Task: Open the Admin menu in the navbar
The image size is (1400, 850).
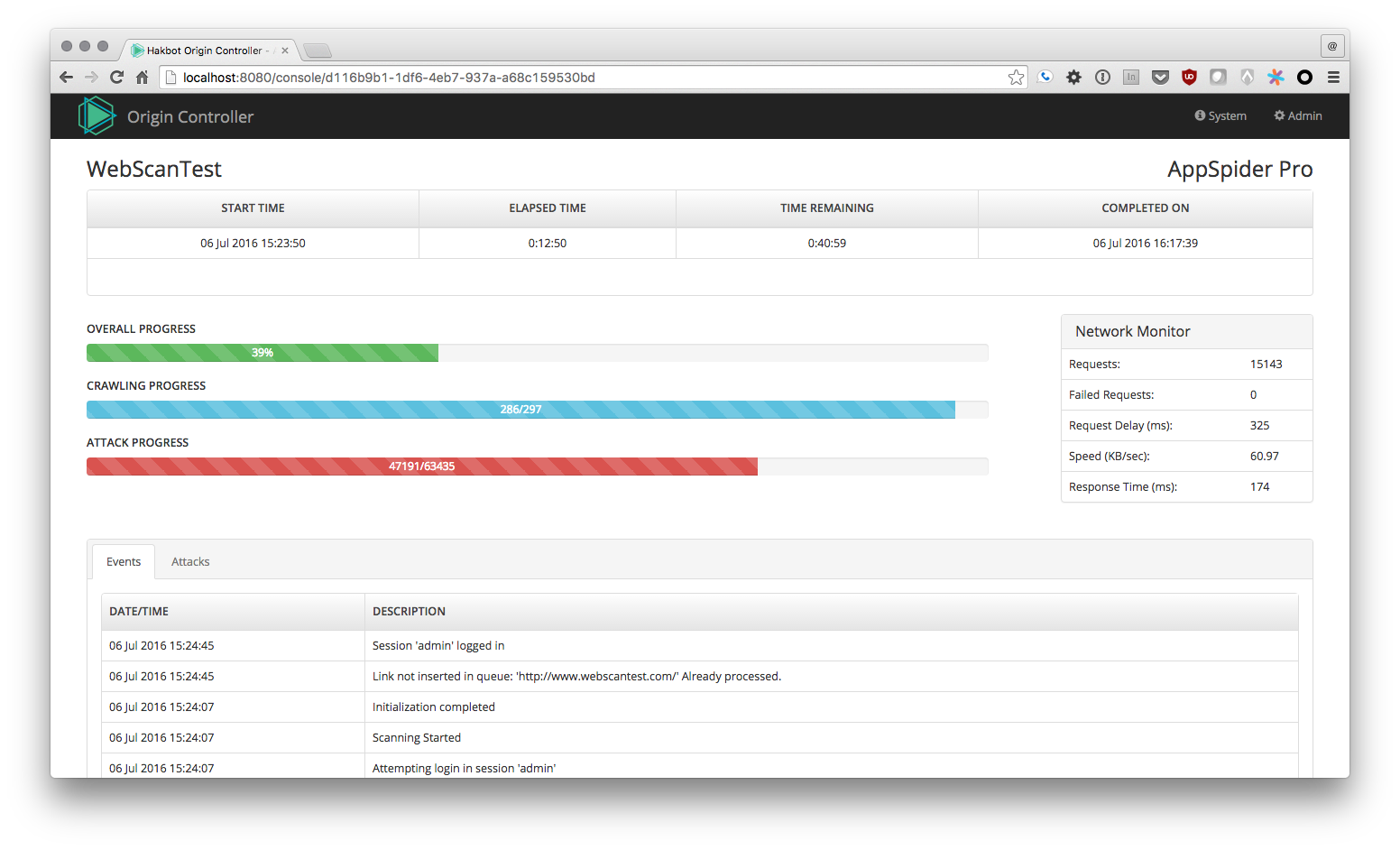Action: (x=1298, y=115)
